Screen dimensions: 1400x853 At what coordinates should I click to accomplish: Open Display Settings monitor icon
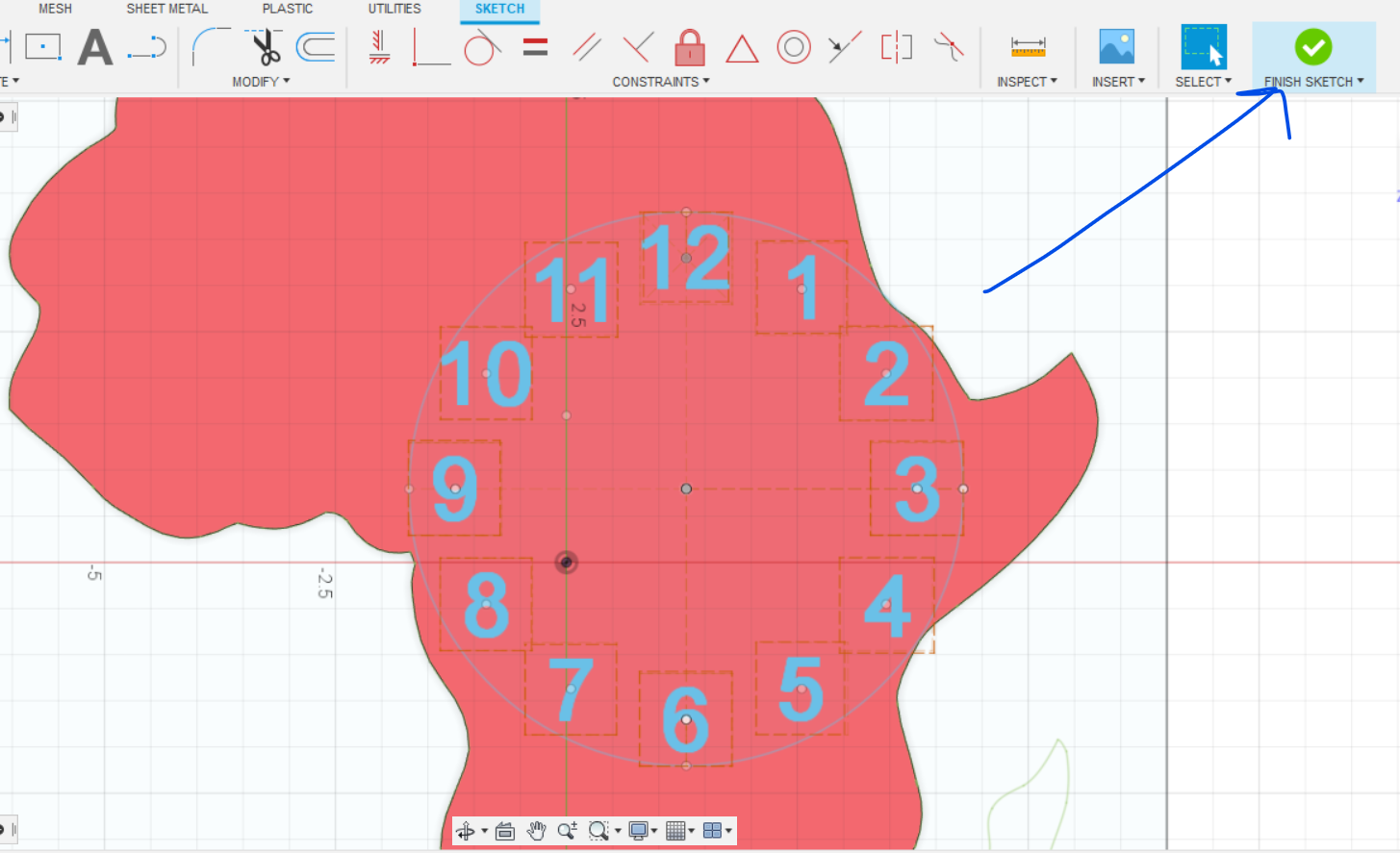pyautogui.click(x=638, y=831)
